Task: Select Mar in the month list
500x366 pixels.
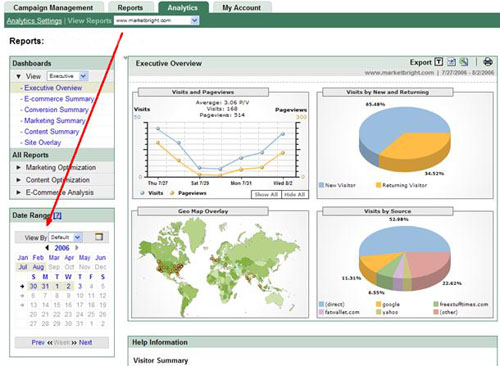Action: pyautogui.click(x=54, y=258)
